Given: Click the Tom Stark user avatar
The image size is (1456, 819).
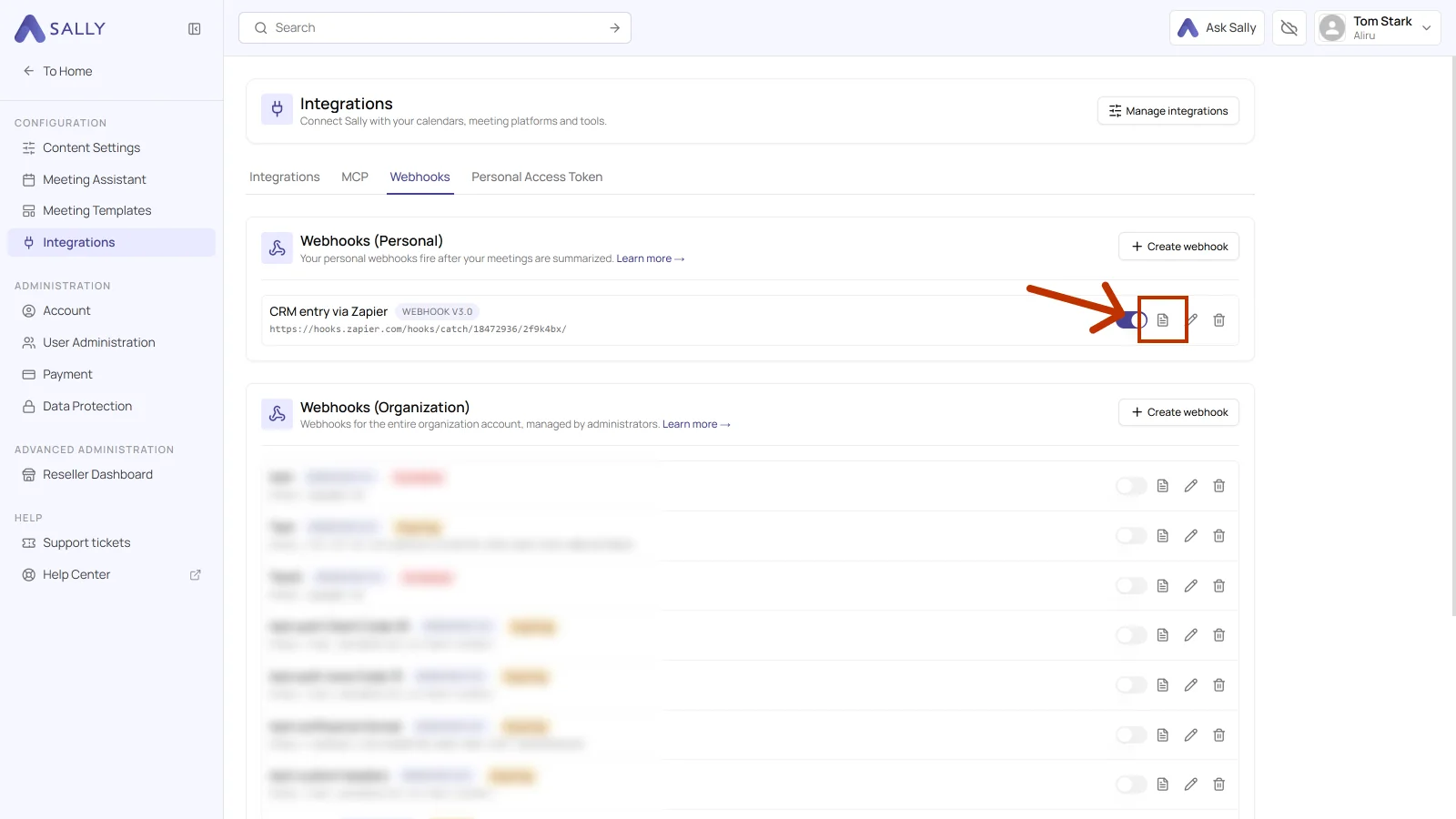Looking at the screenshot, I should point(1332,28).
